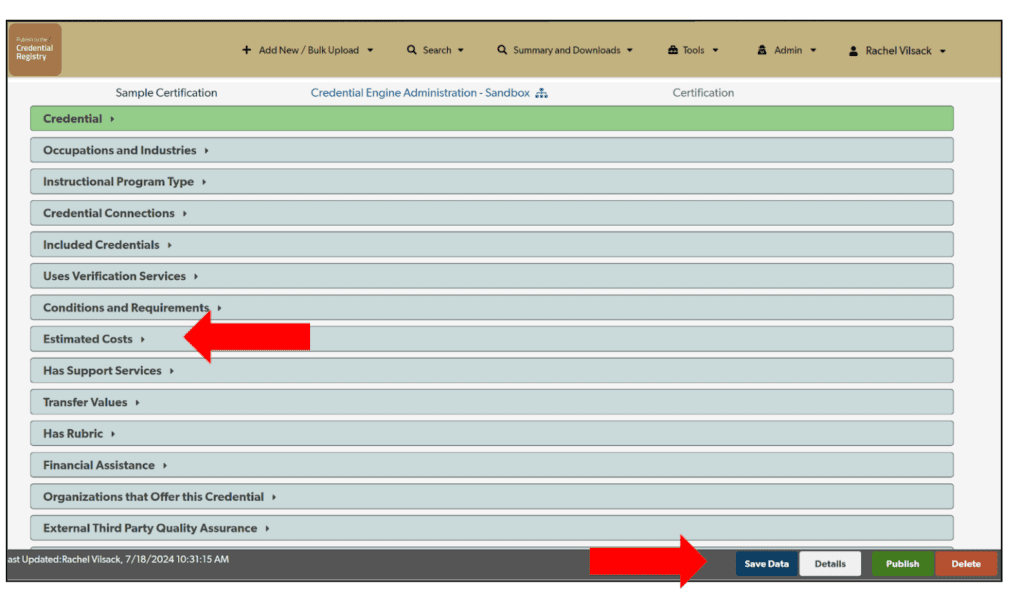Open the Tools menu
The height and width of the screenshot is (599, 1024).
click(693, 49)
